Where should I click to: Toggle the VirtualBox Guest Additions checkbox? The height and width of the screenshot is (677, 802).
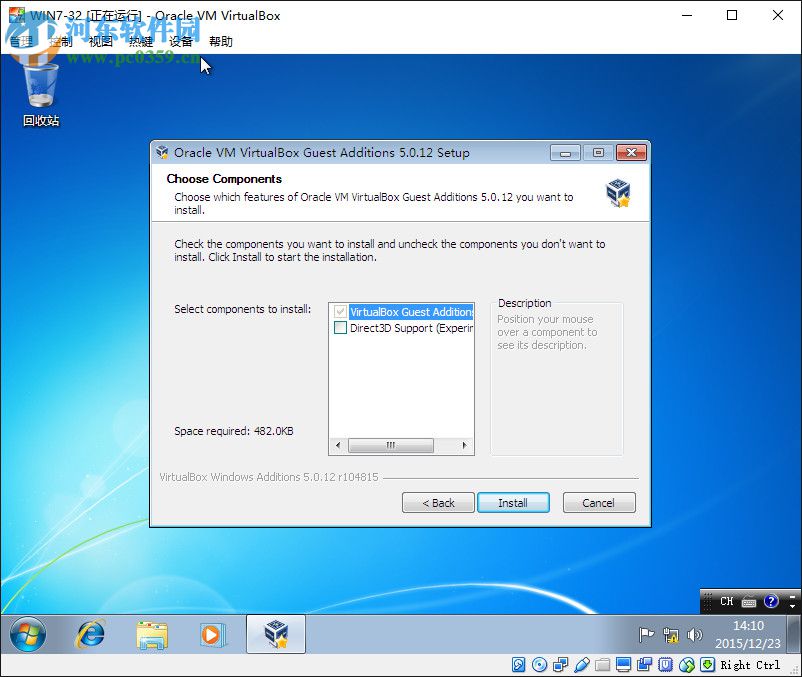(340, 311)
